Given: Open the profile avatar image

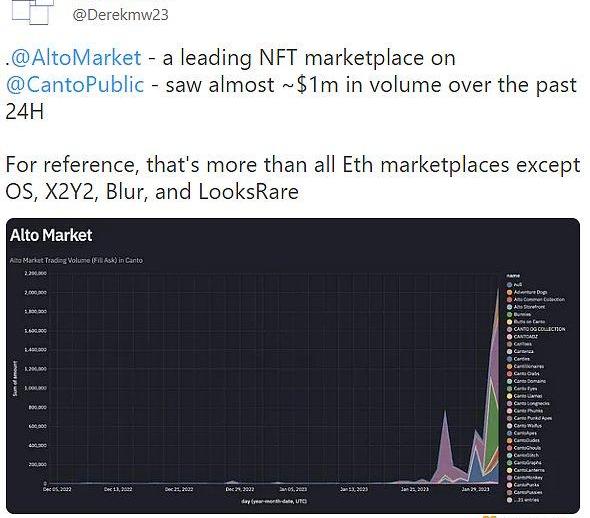Looking at the screenshot, I should pyautogui.click(x=32, y=11).
